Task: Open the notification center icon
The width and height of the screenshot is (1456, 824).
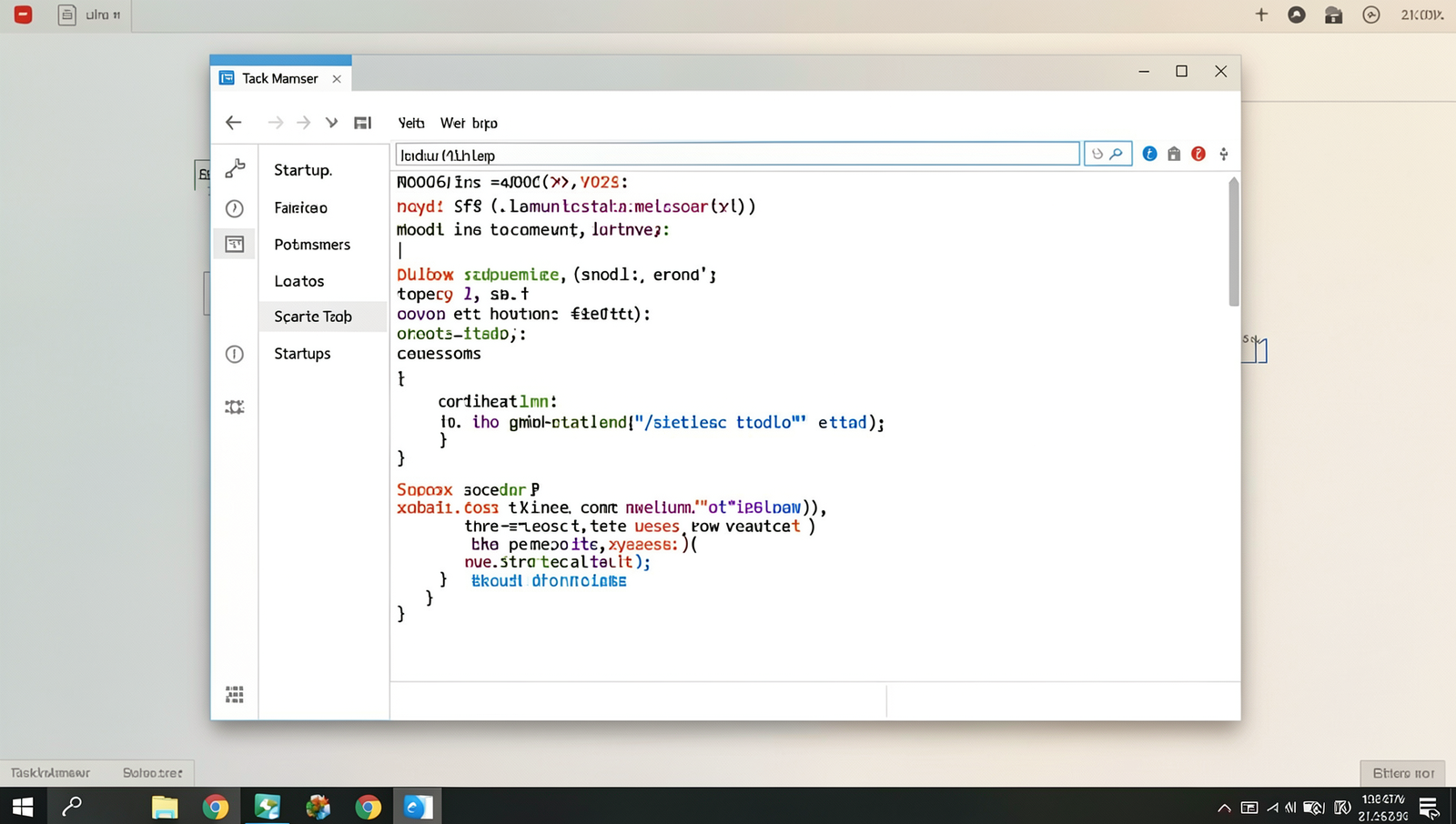Action: pyautogui.click(x=1429, y=808)
